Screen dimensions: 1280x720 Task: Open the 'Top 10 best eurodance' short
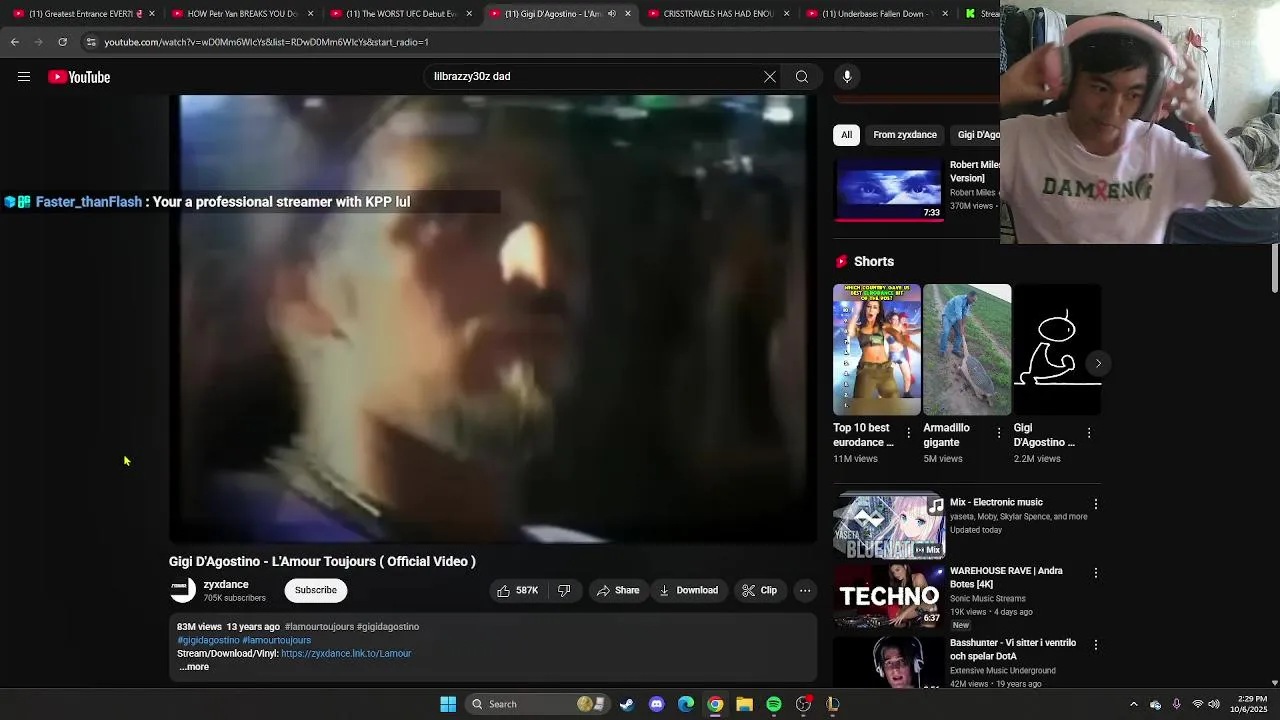tap(877, 349)
